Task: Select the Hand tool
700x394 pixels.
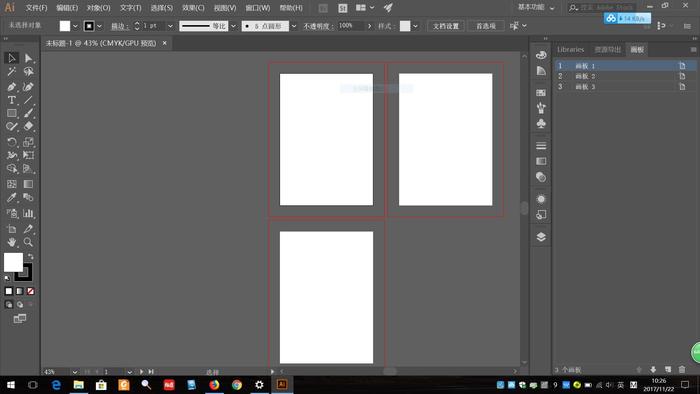Action: point(12,242)
